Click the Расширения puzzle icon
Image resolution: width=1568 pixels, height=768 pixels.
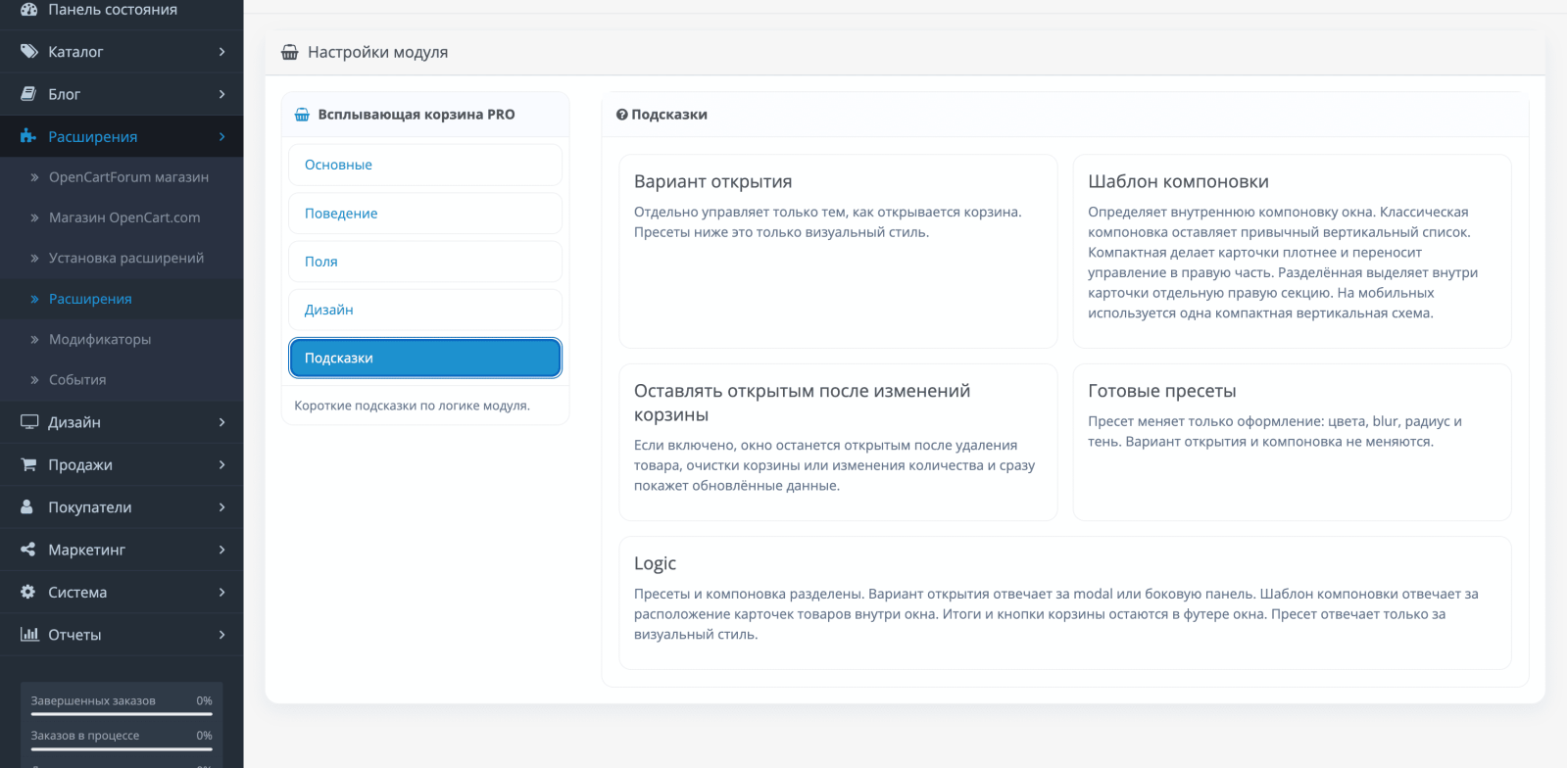tap(28, 136)
